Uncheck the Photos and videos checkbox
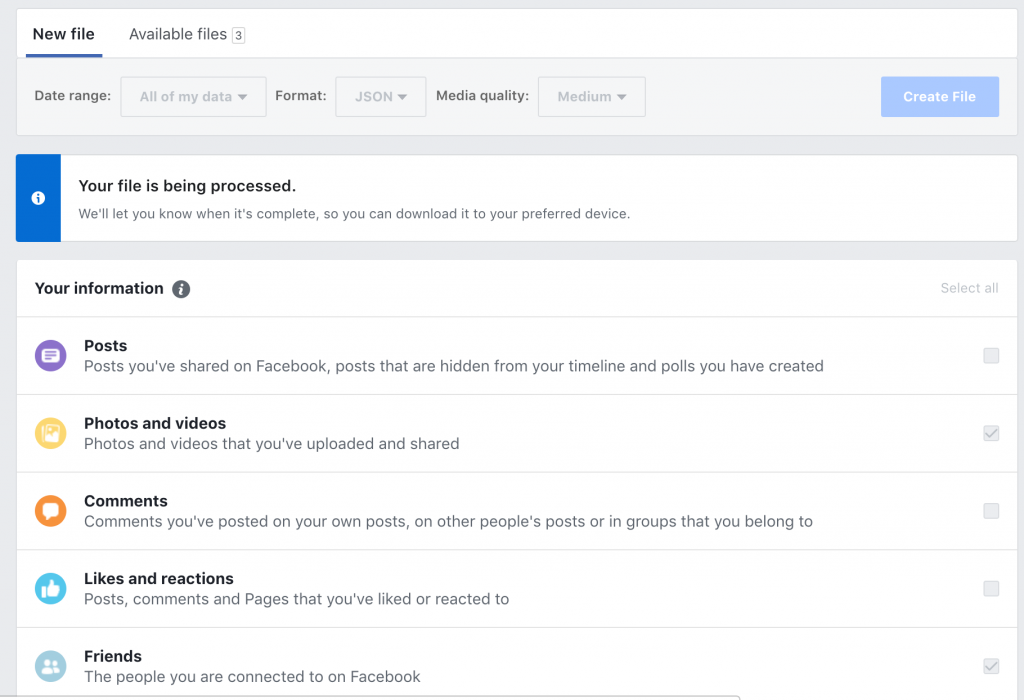The width and height of the screenshot is (1024, 700). pos(991,433)
